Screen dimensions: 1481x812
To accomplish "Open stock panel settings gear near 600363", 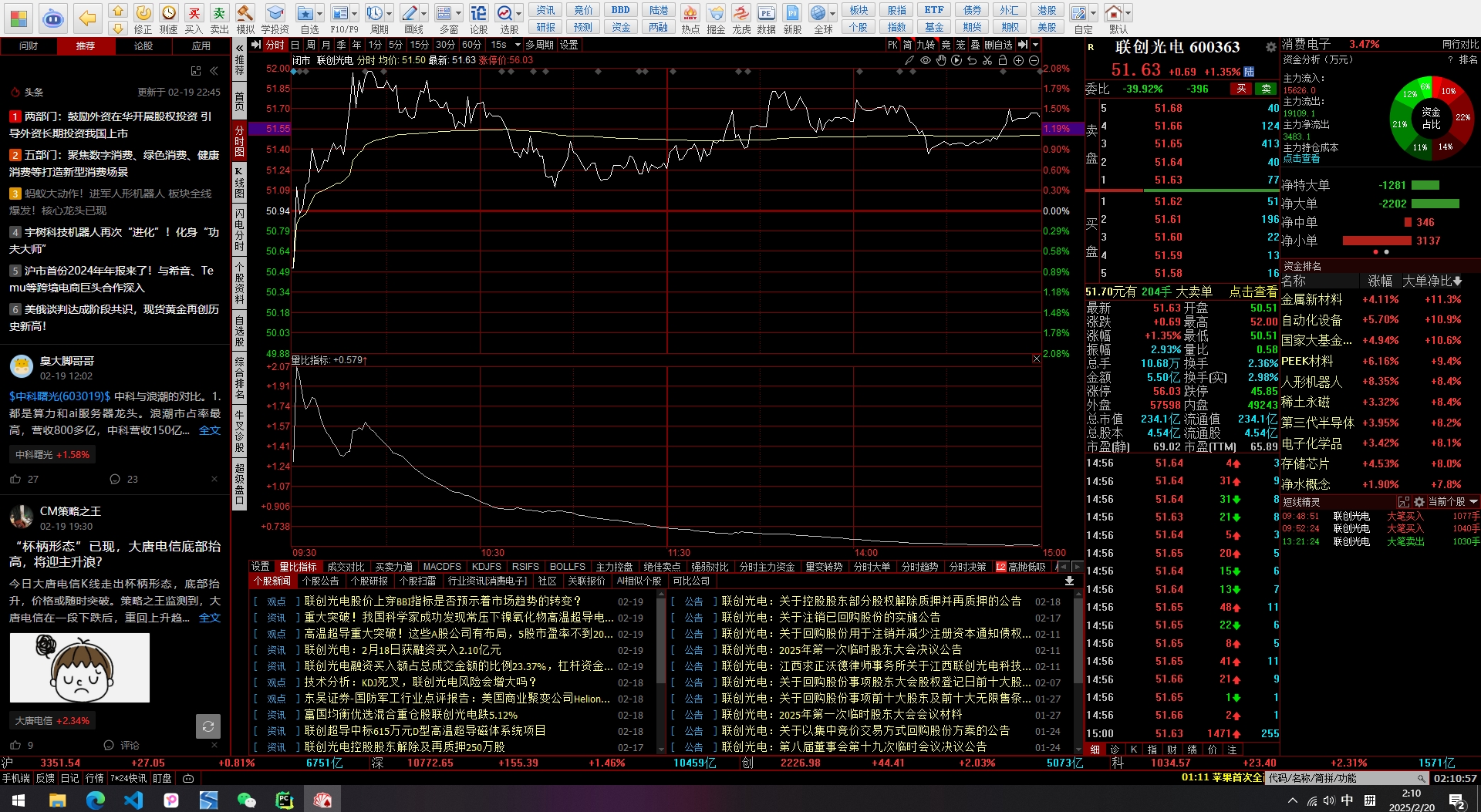I will pos(1270,47).
